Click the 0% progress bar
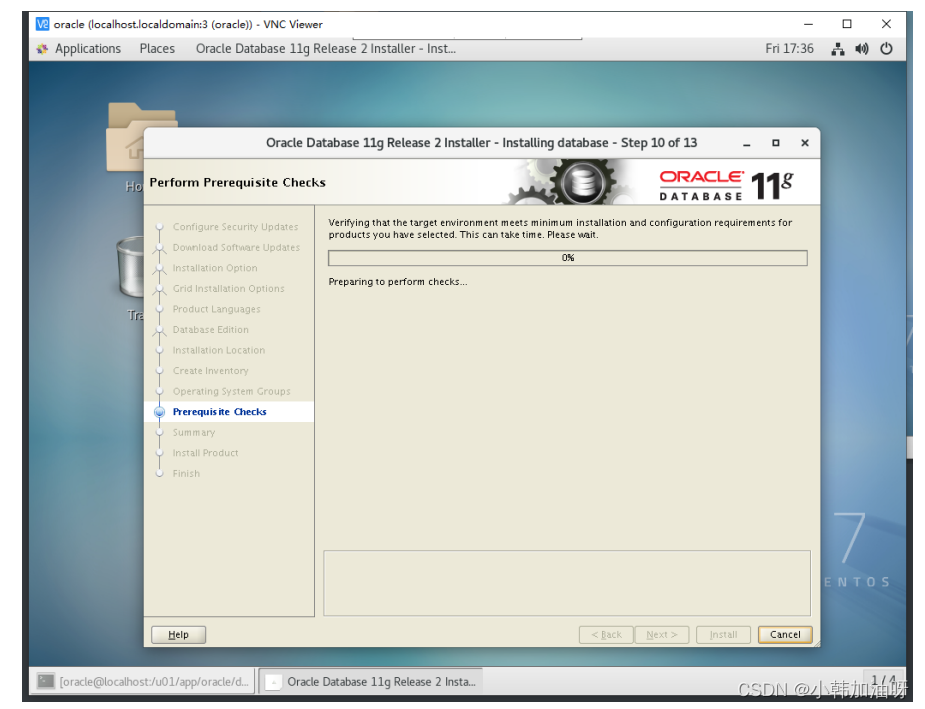This screenshot has height=709, width=925. pos(568,258)
